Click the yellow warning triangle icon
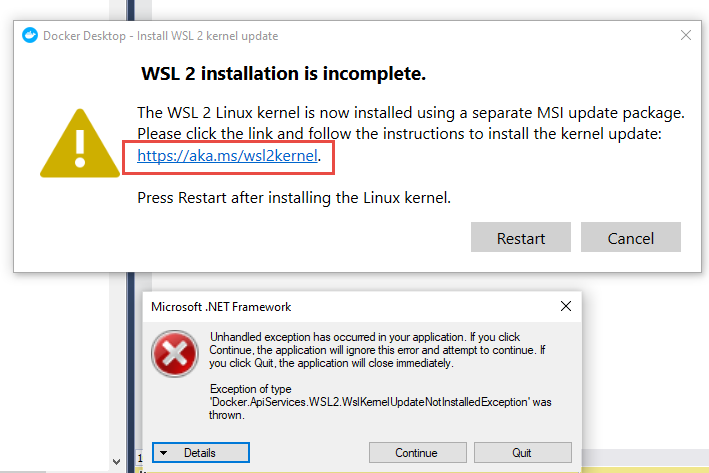709x473 pixels. click(80, 143)
